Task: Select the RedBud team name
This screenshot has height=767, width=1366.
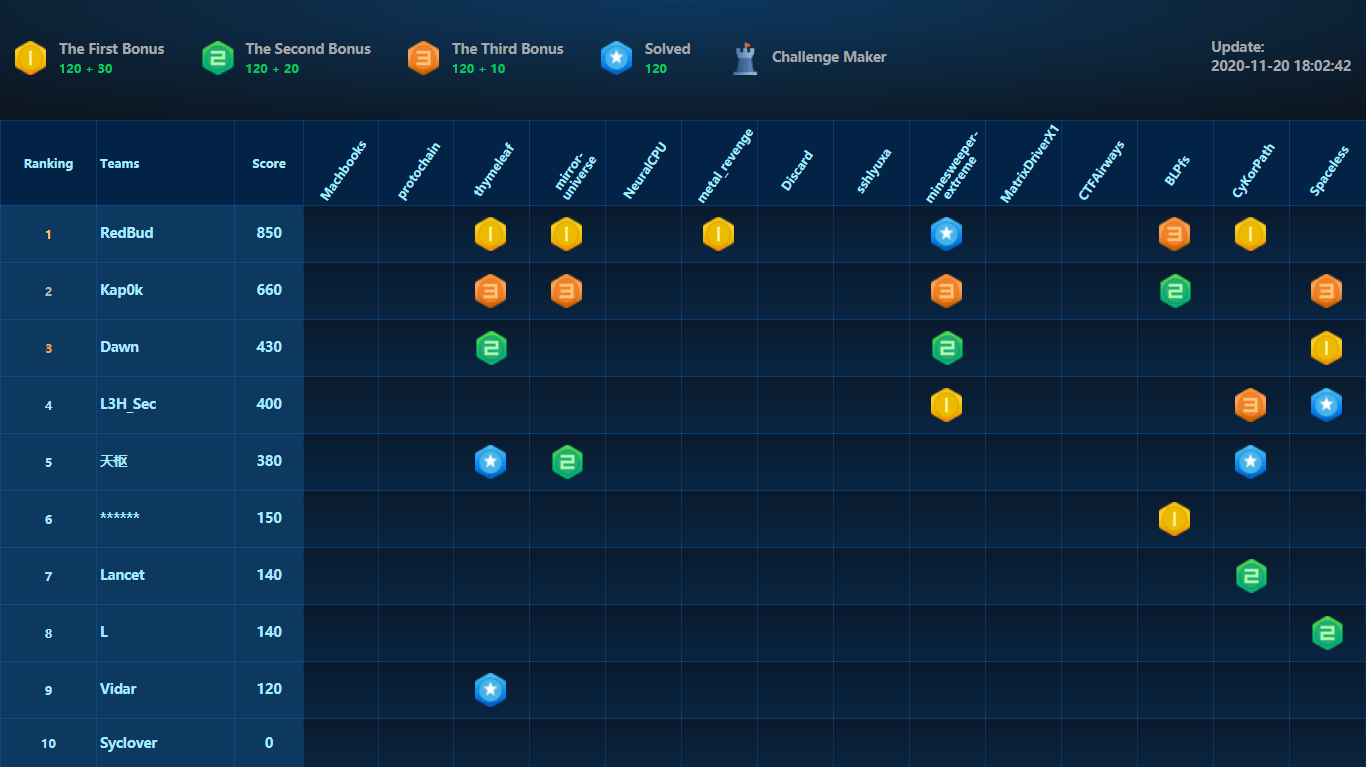Action: (x=127, y=233)
